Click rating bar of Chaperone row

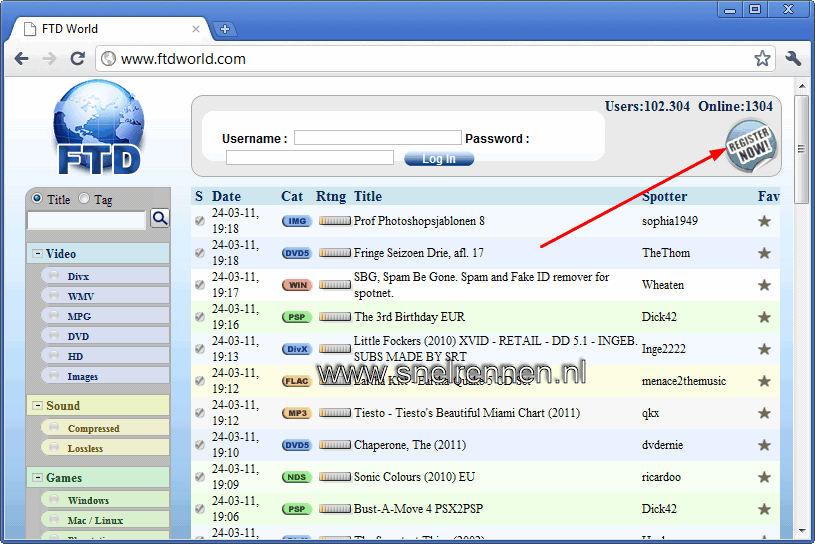tap(335, 445)
